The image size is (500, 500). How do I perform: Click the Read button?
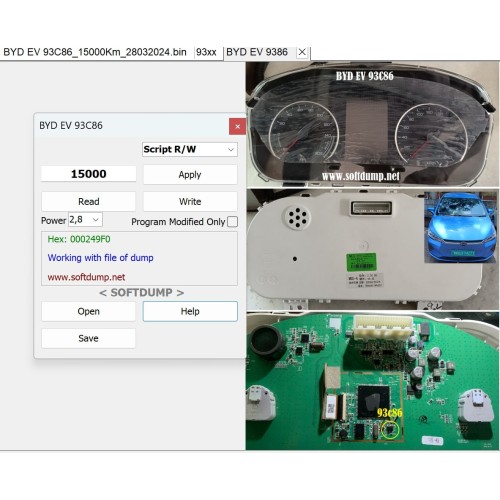point(88,201)
